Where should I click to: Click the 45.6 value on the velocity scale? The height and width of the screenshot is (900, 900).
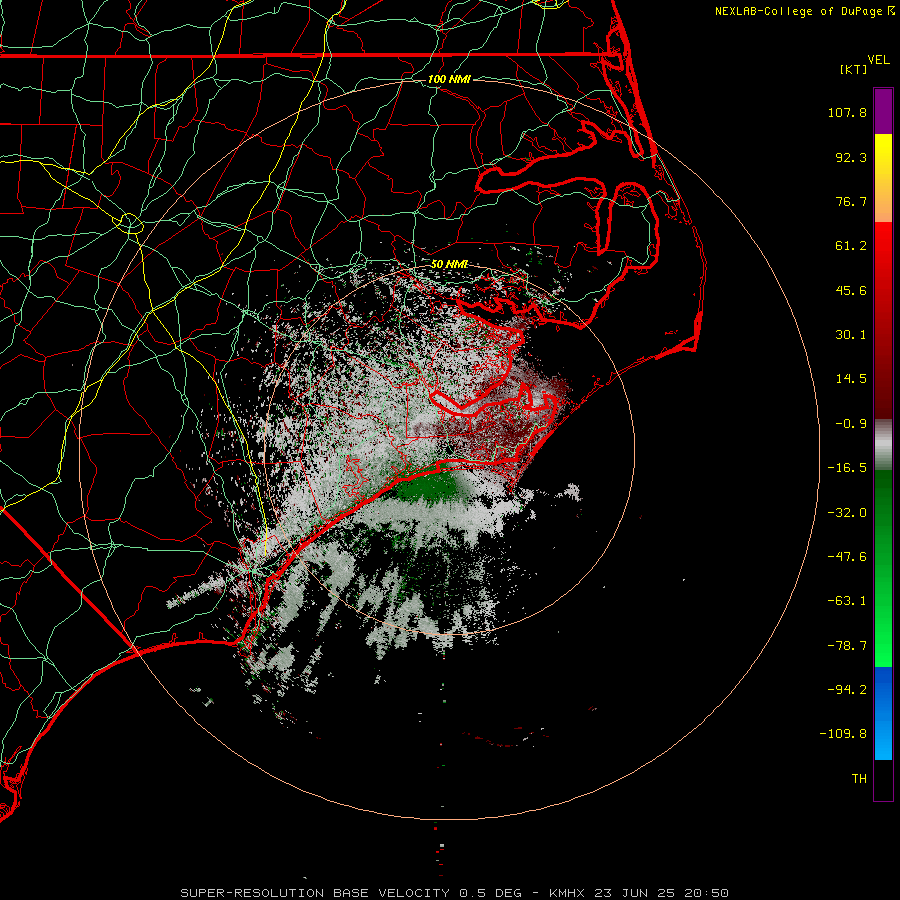[x=851, y=290]
